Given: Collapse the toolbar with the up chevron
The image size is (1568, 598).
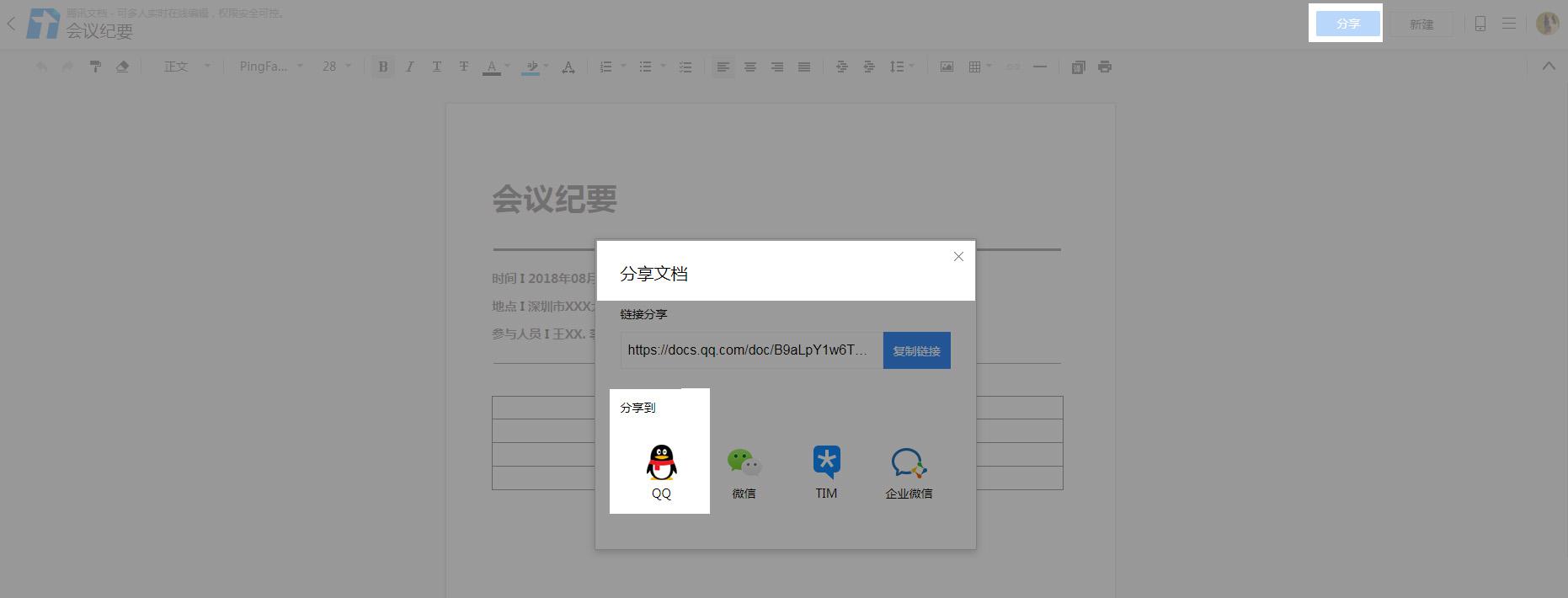Looking at the screenshot, I should 1549,66.
